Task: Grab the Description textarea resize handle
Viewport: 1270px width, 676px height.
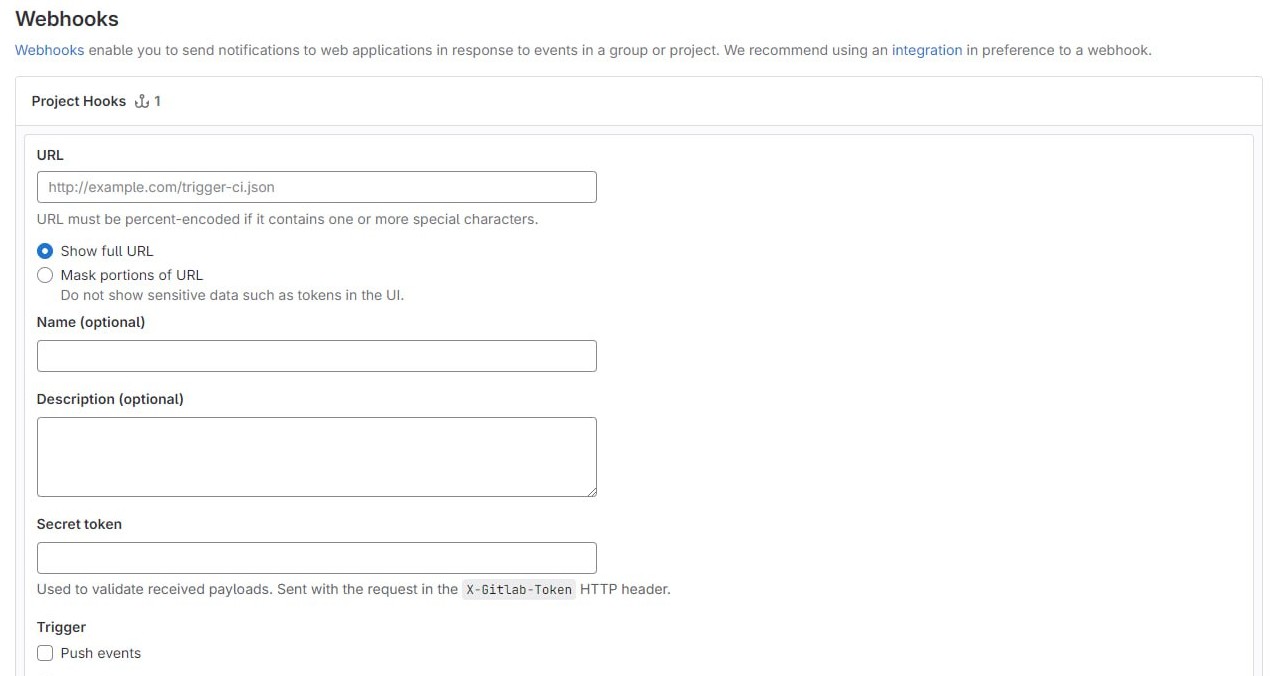Action: (591, 491)
